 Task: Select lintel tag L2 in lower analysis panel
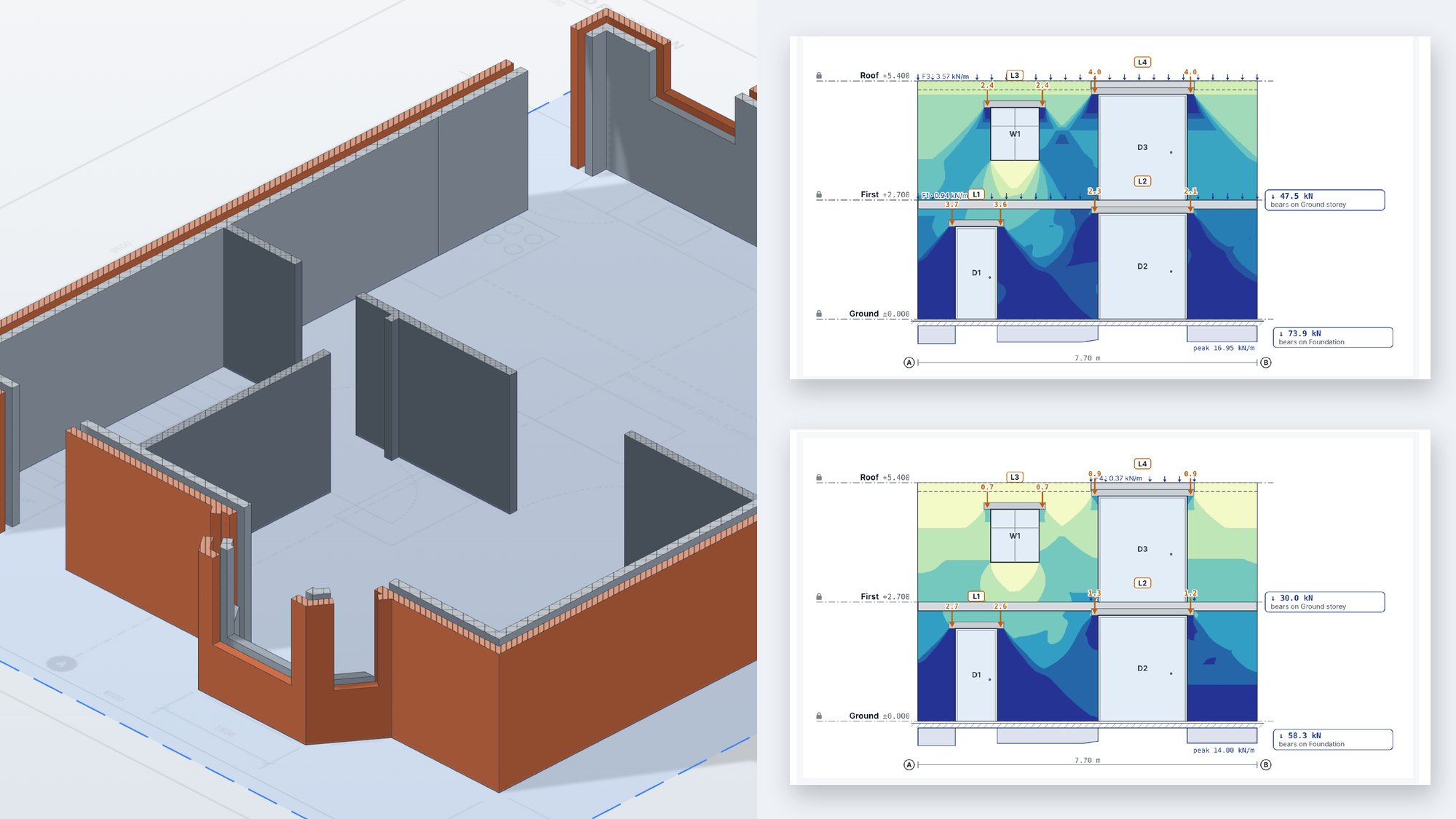click(1142, 583)
